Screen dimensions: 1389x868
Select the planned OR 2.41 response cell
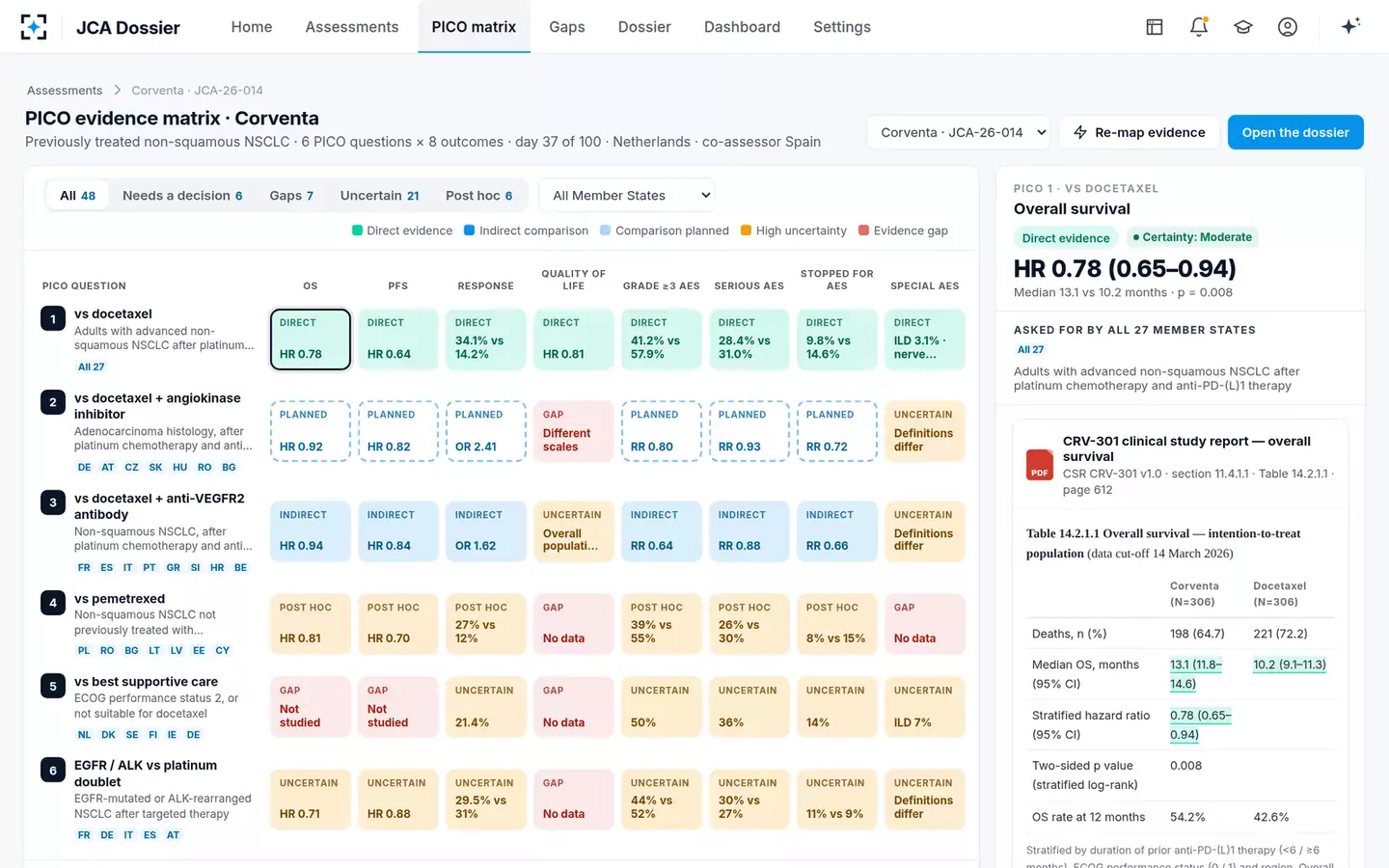point(486,431)
